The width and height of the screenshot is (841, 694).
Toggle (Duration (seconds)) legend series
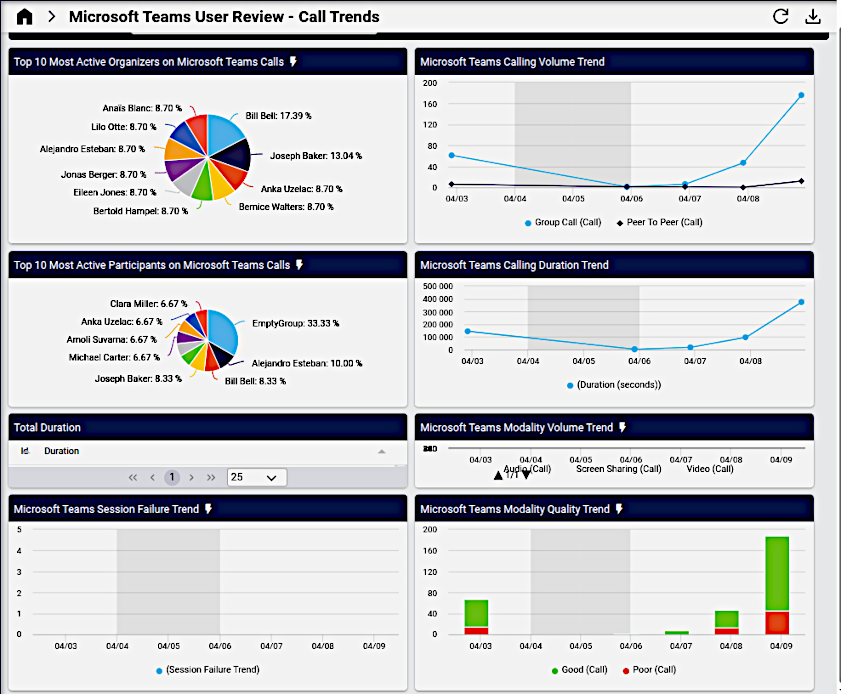point(614,385)
